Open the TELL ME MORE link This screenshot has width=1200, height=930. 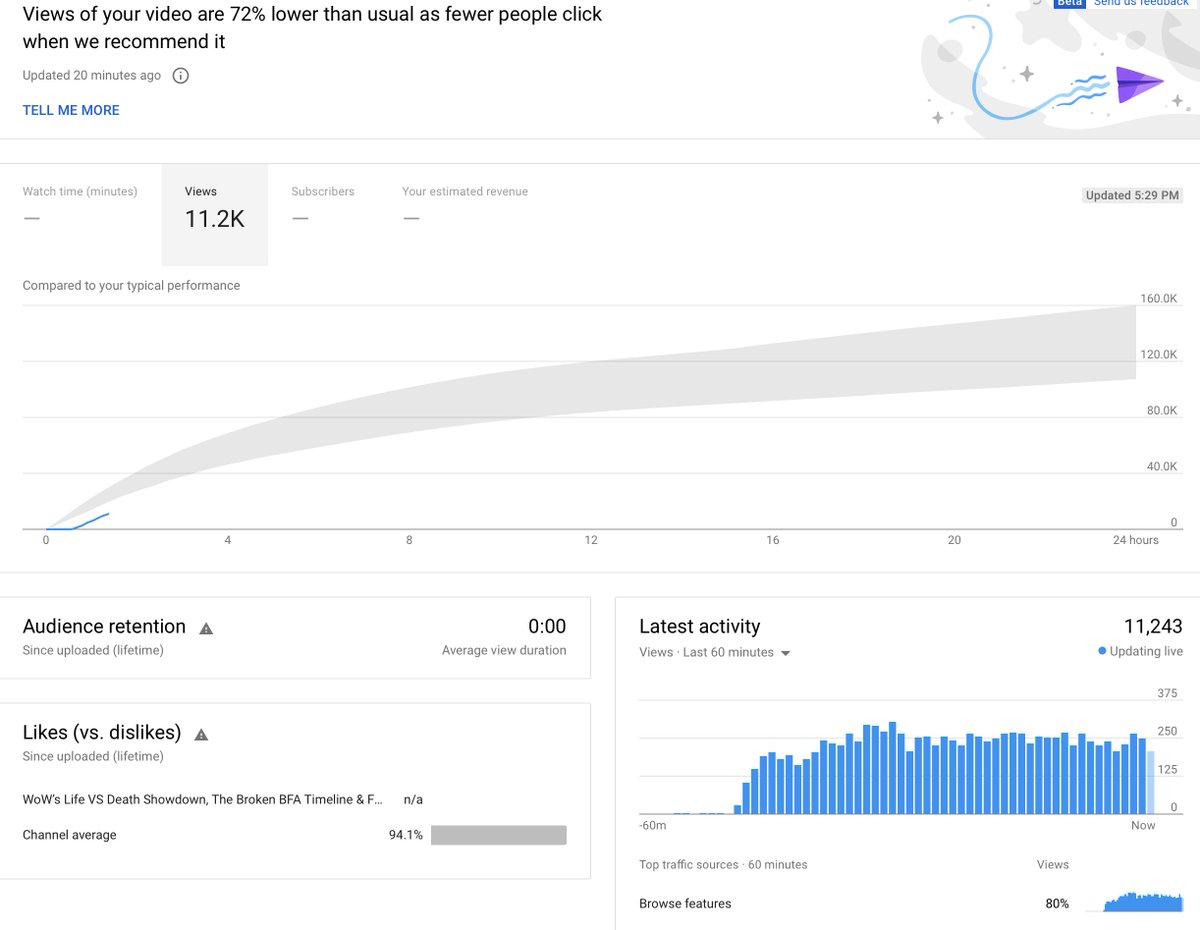pos(71,110)
